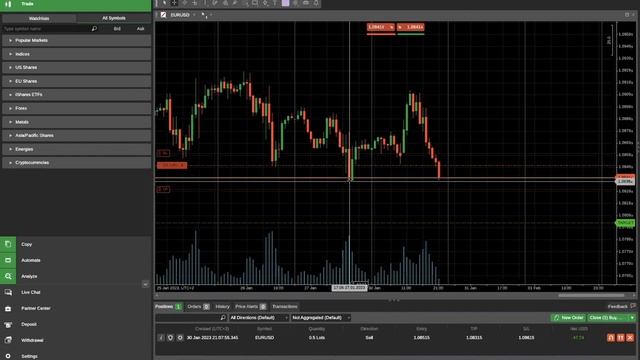
Task: Switch to the Positions tab
Action: coord(168,307)
